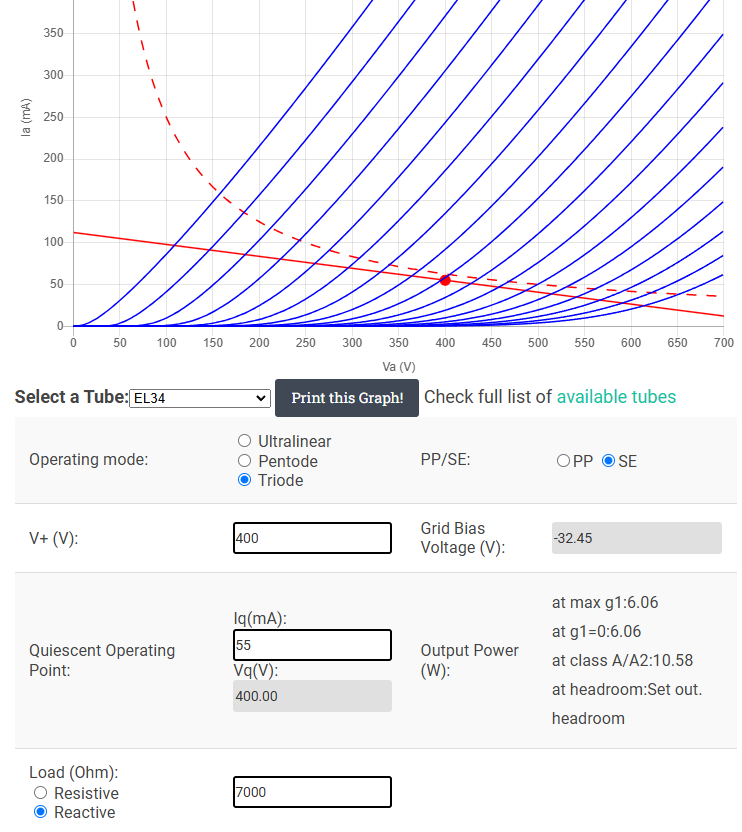Image resolution: width=742 pixels, height=832 pixels.
Task: Choose the Resistive load type
Action: point(41,793)
